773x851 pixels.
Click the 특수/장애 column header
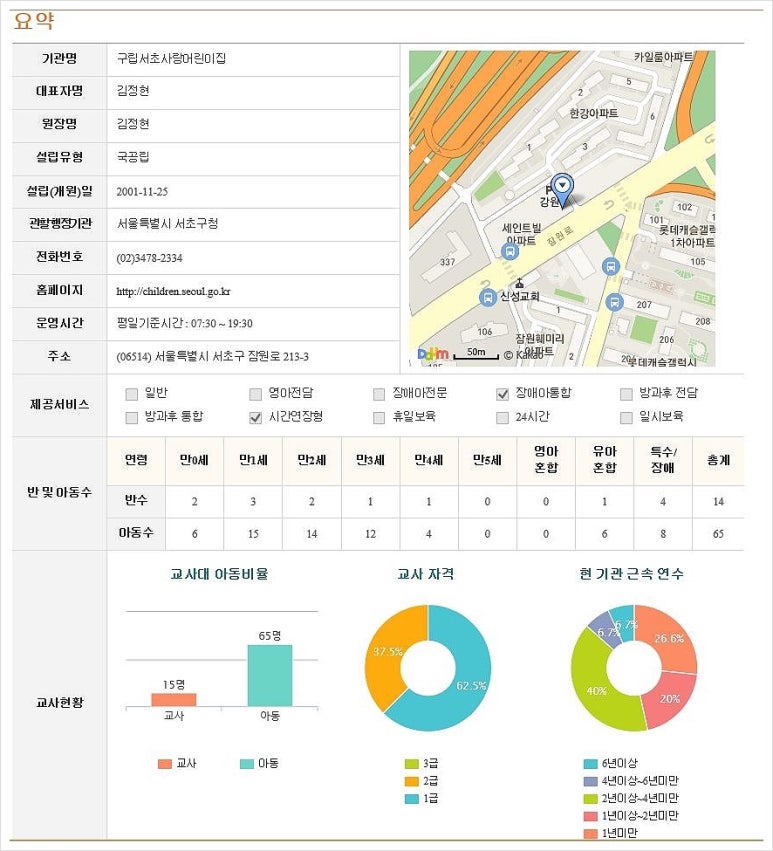tap(663, 459)
